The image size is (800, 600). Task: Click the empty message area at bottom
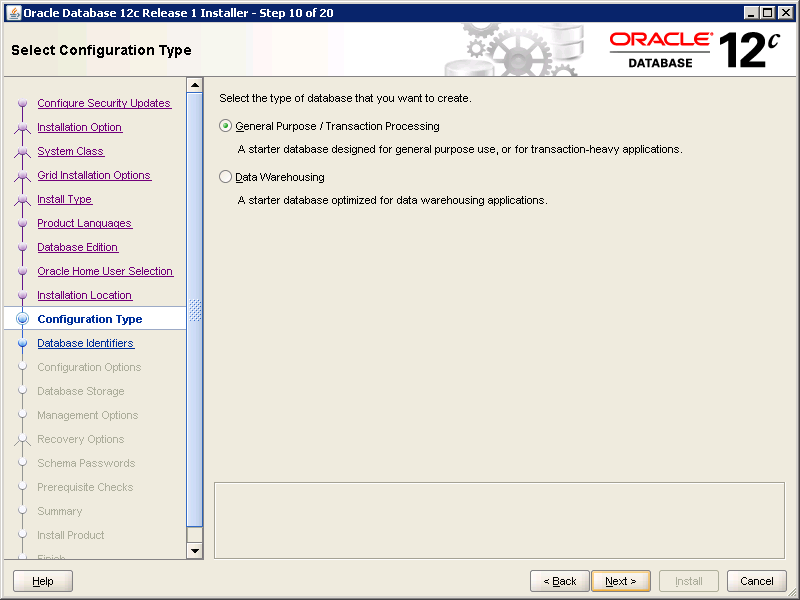click(x=499, y=520)
